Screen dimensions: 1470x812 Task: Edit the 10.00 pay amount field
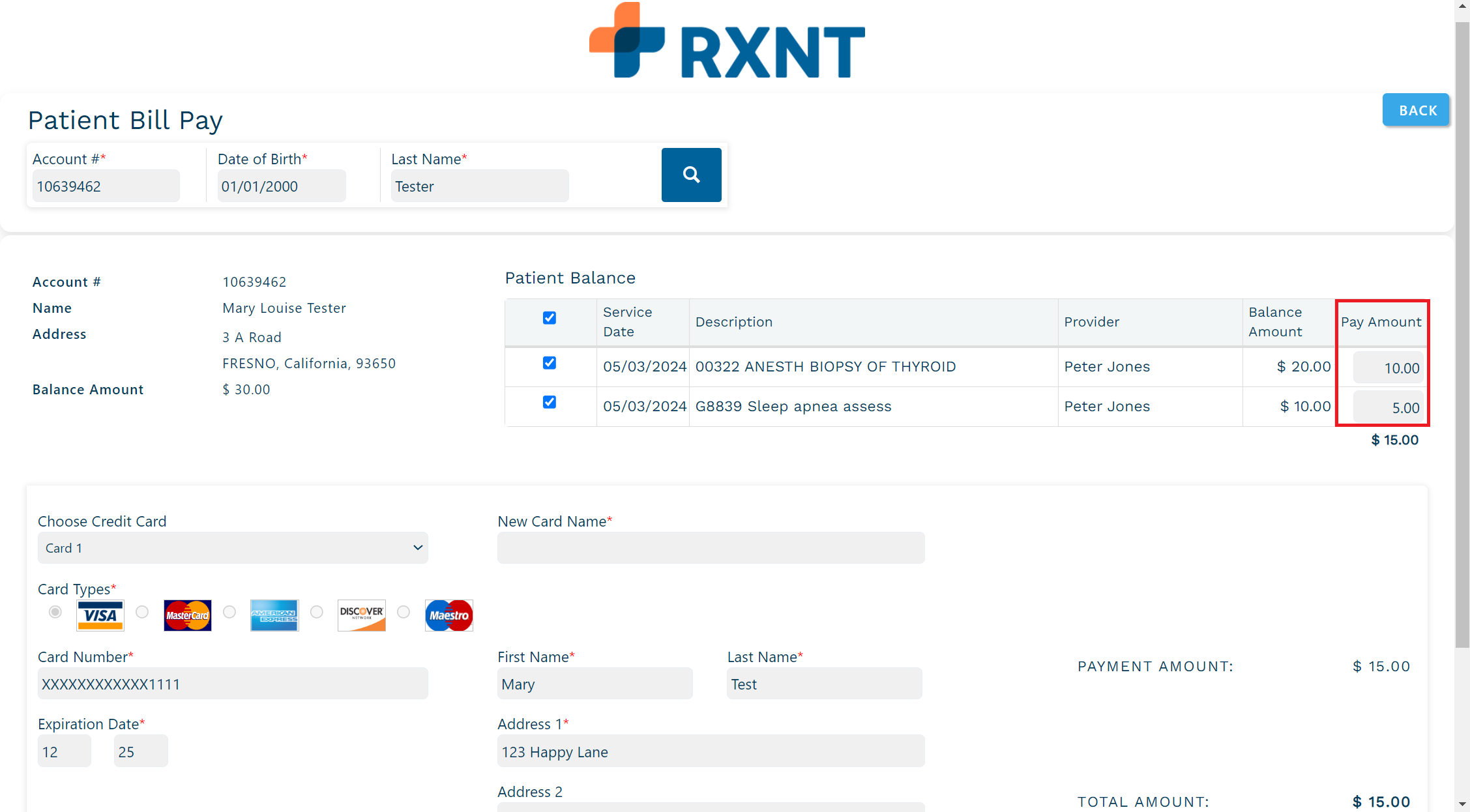point(1388,368)
